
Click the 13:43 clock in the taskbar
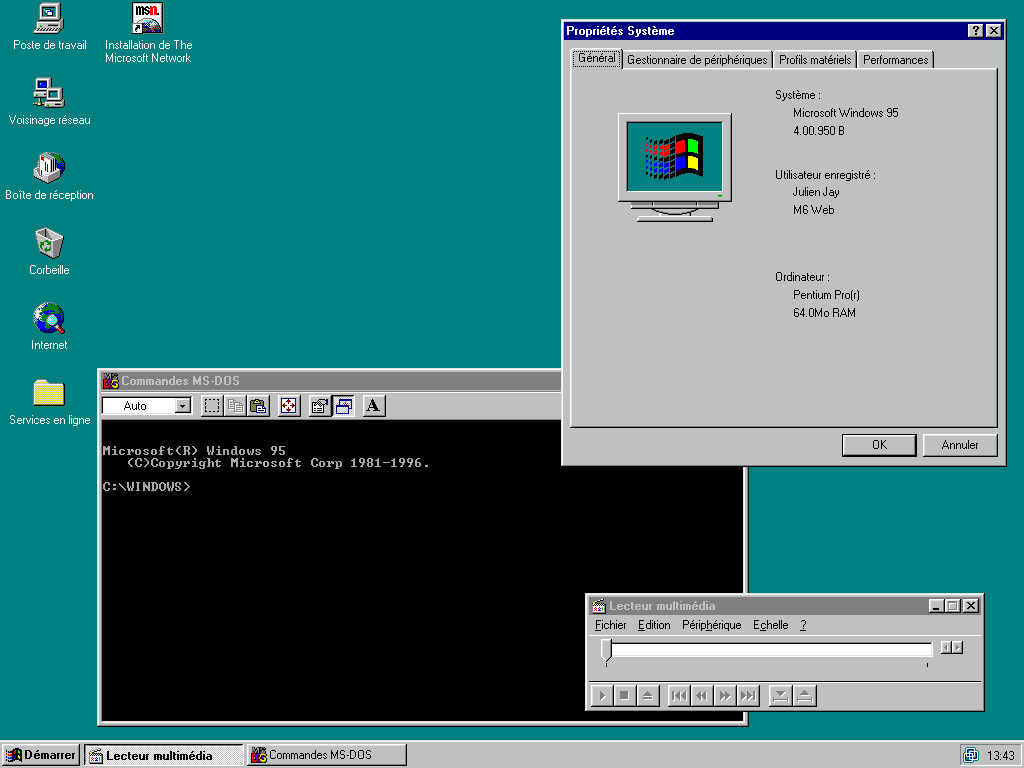[x=1000, y=756]
